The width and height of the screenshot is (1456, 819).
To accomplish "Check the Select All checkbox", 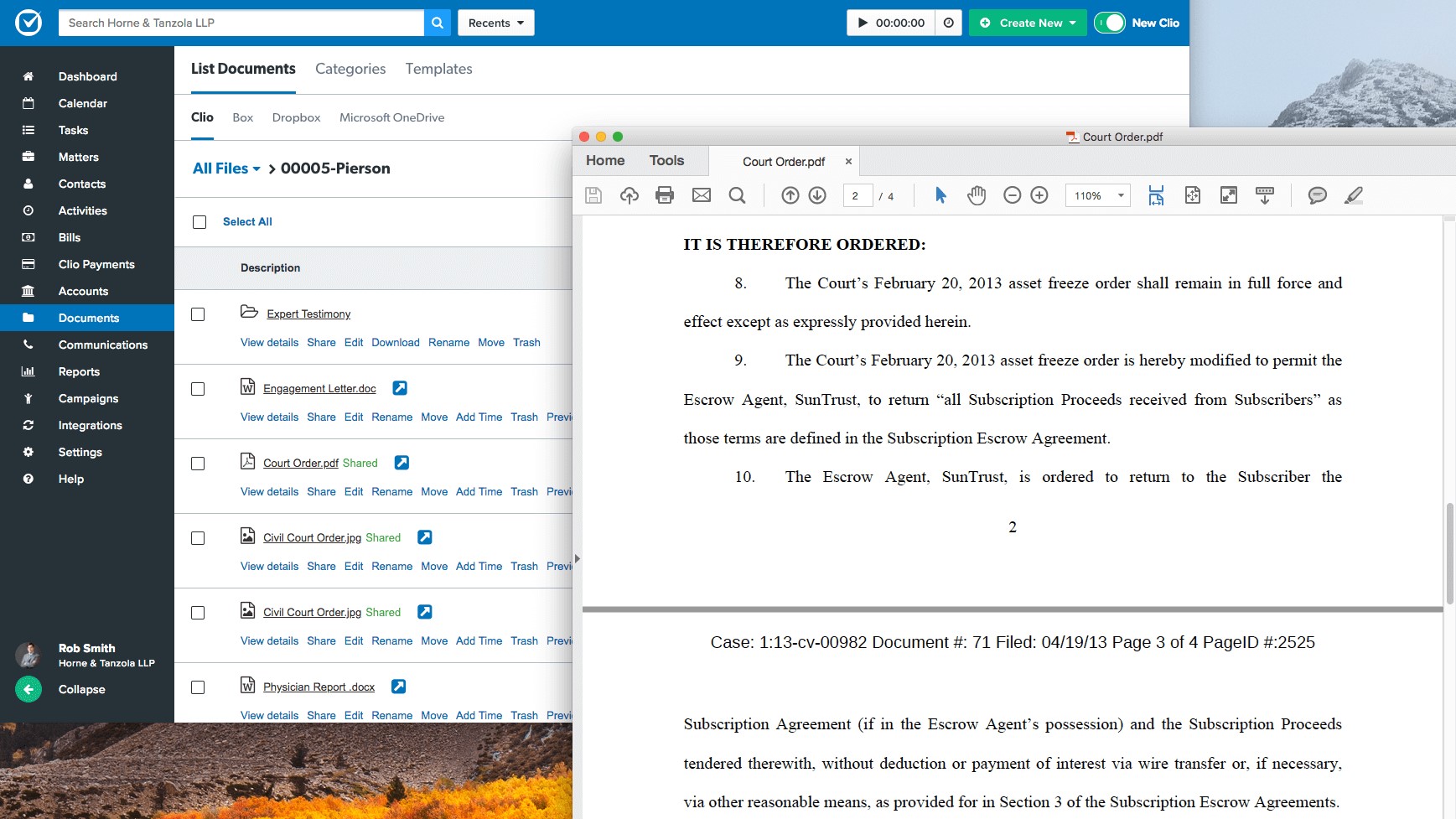I will (199, 222).
